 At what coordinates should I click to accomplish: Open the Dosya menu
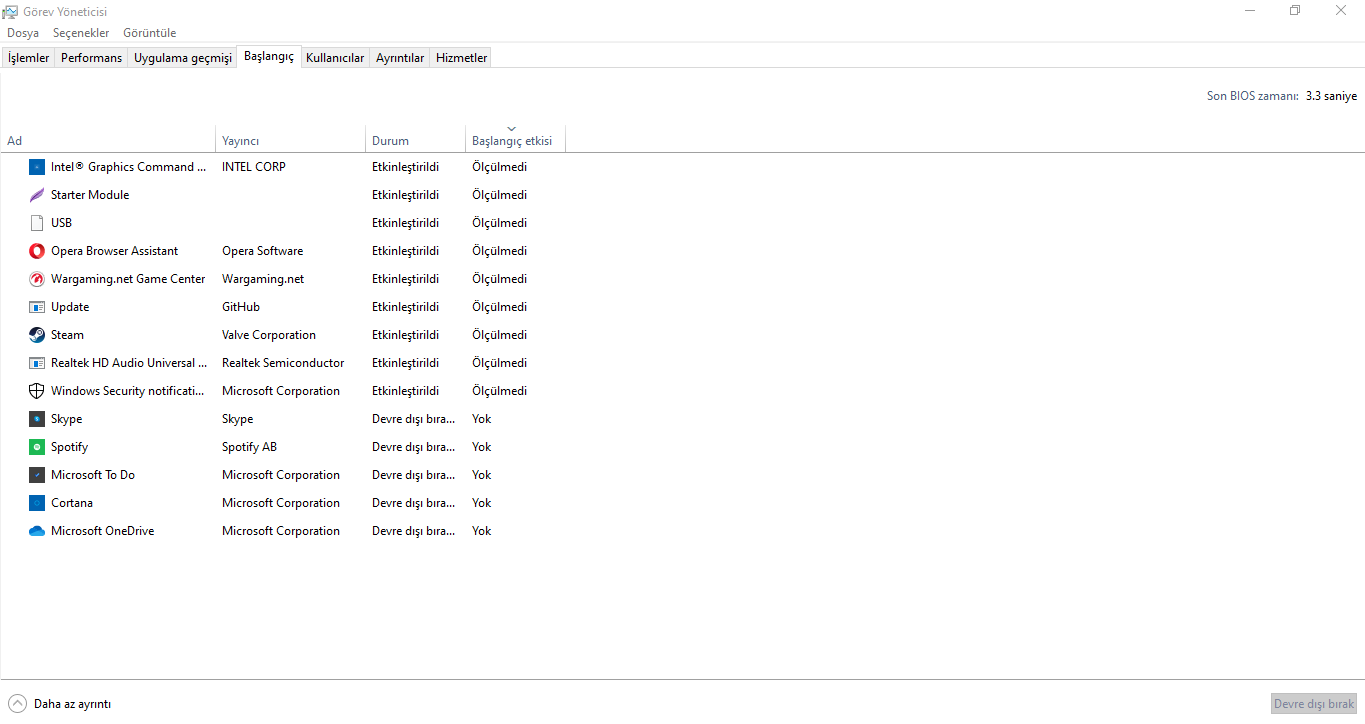(23, 33)
